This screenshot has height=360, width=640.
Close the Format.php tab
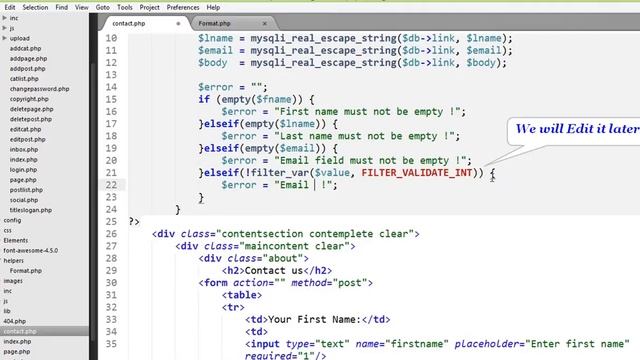[264, 23]
